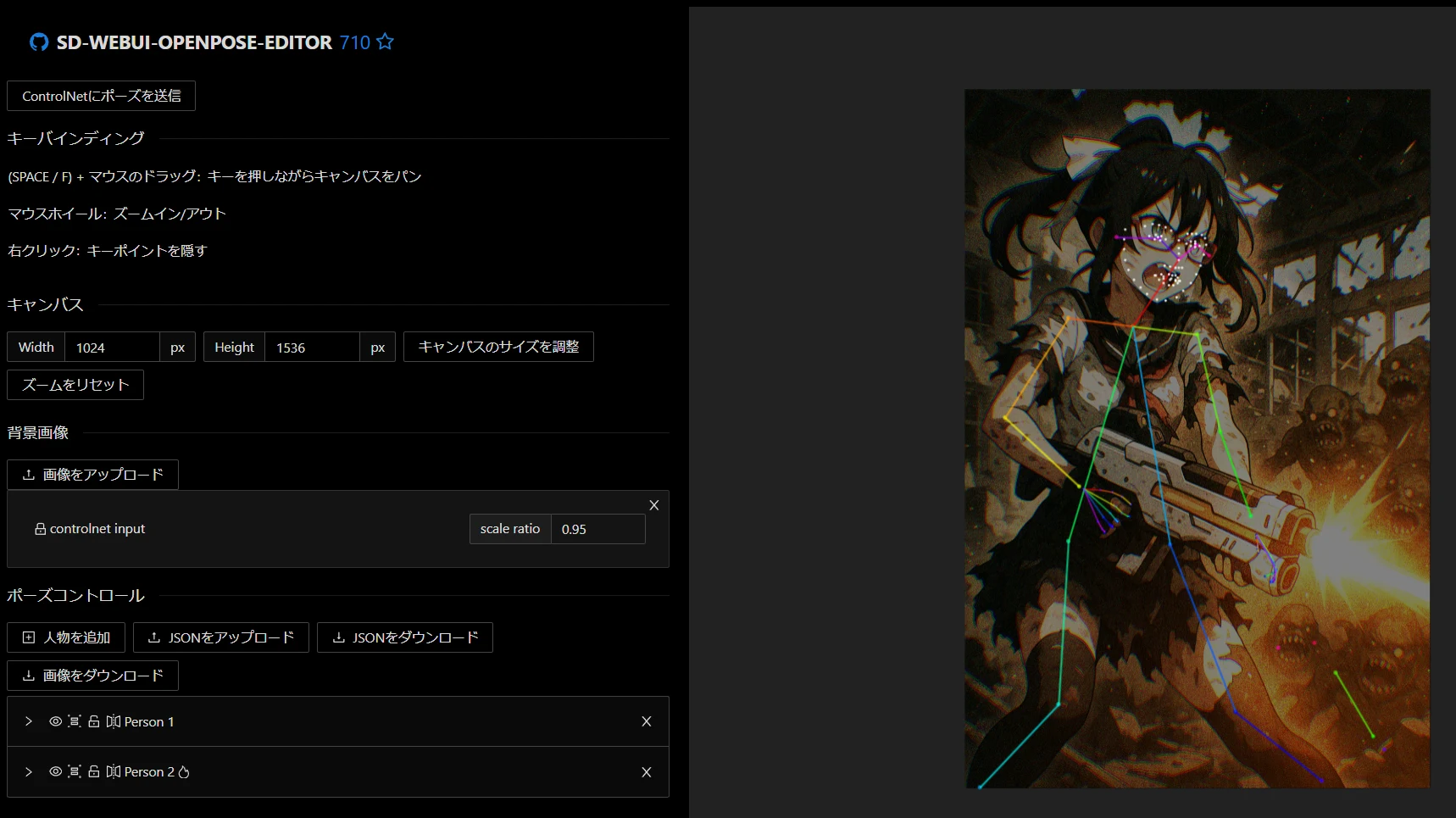1456x818 pixels.
Task: Click 画像をダウンロード button
Action: [x=92, y=676]
